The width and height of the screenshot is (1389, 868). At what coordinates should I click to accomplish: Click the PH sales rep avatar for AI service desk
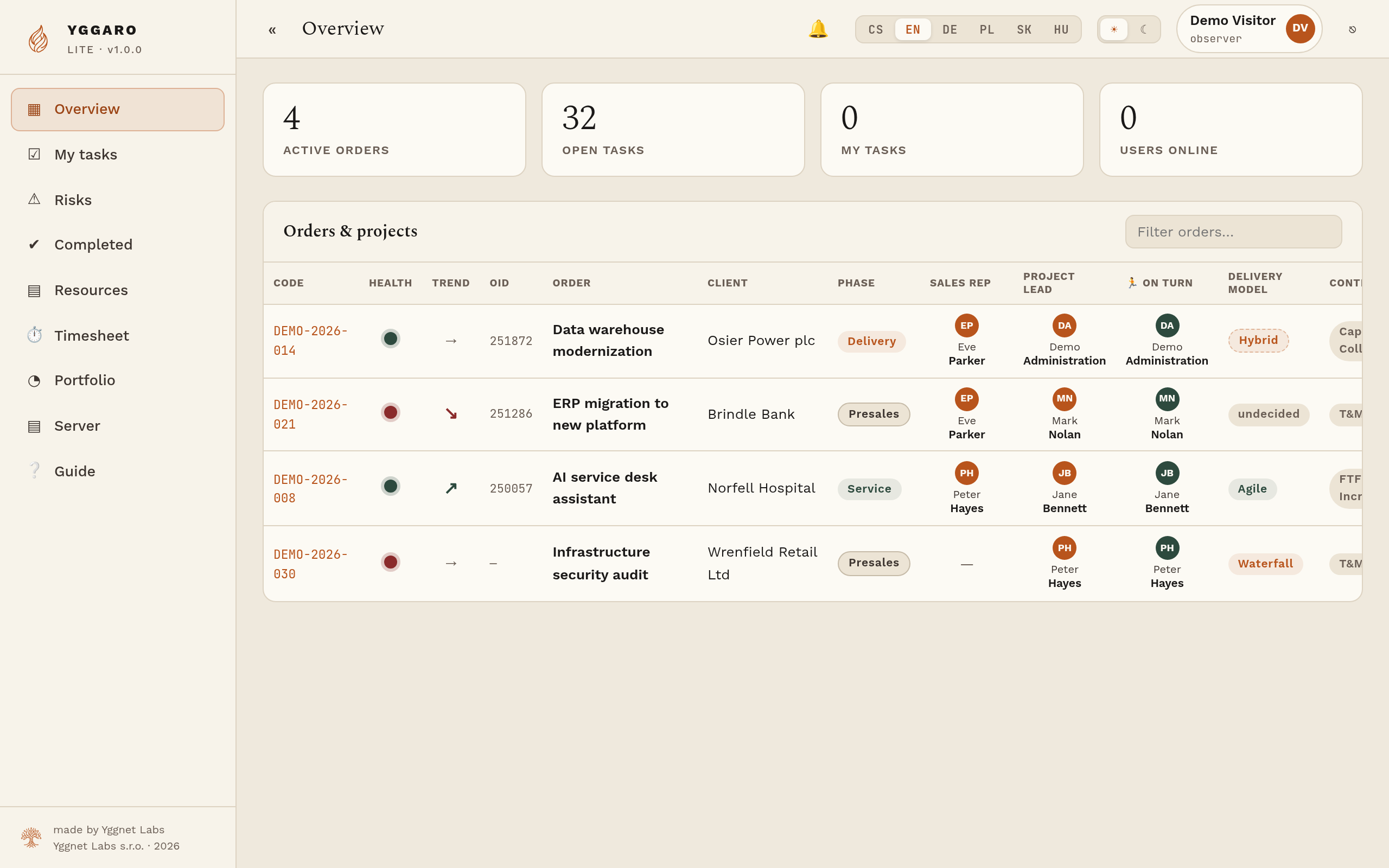966,473
